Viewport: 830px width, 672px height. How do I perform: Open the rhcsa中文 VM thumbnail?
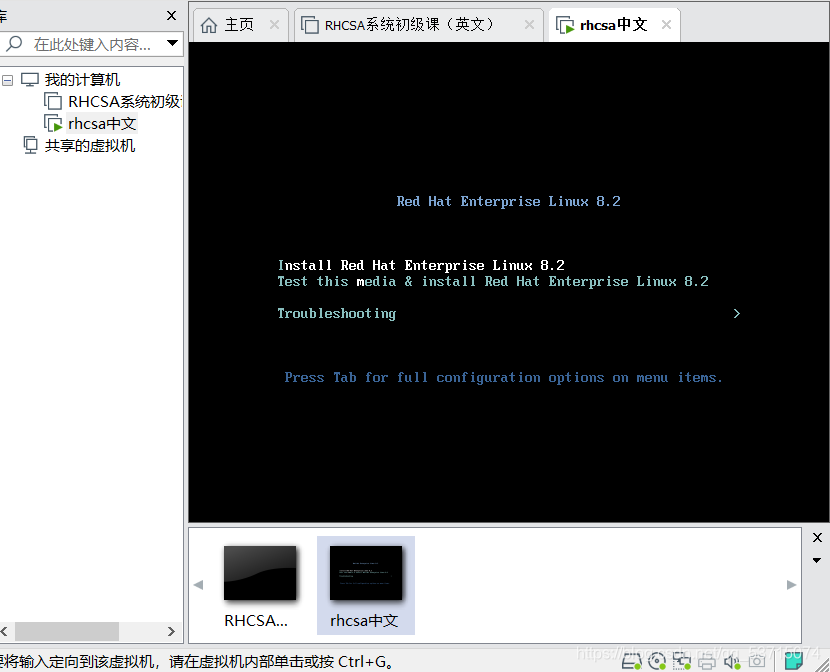coord(366,585)
